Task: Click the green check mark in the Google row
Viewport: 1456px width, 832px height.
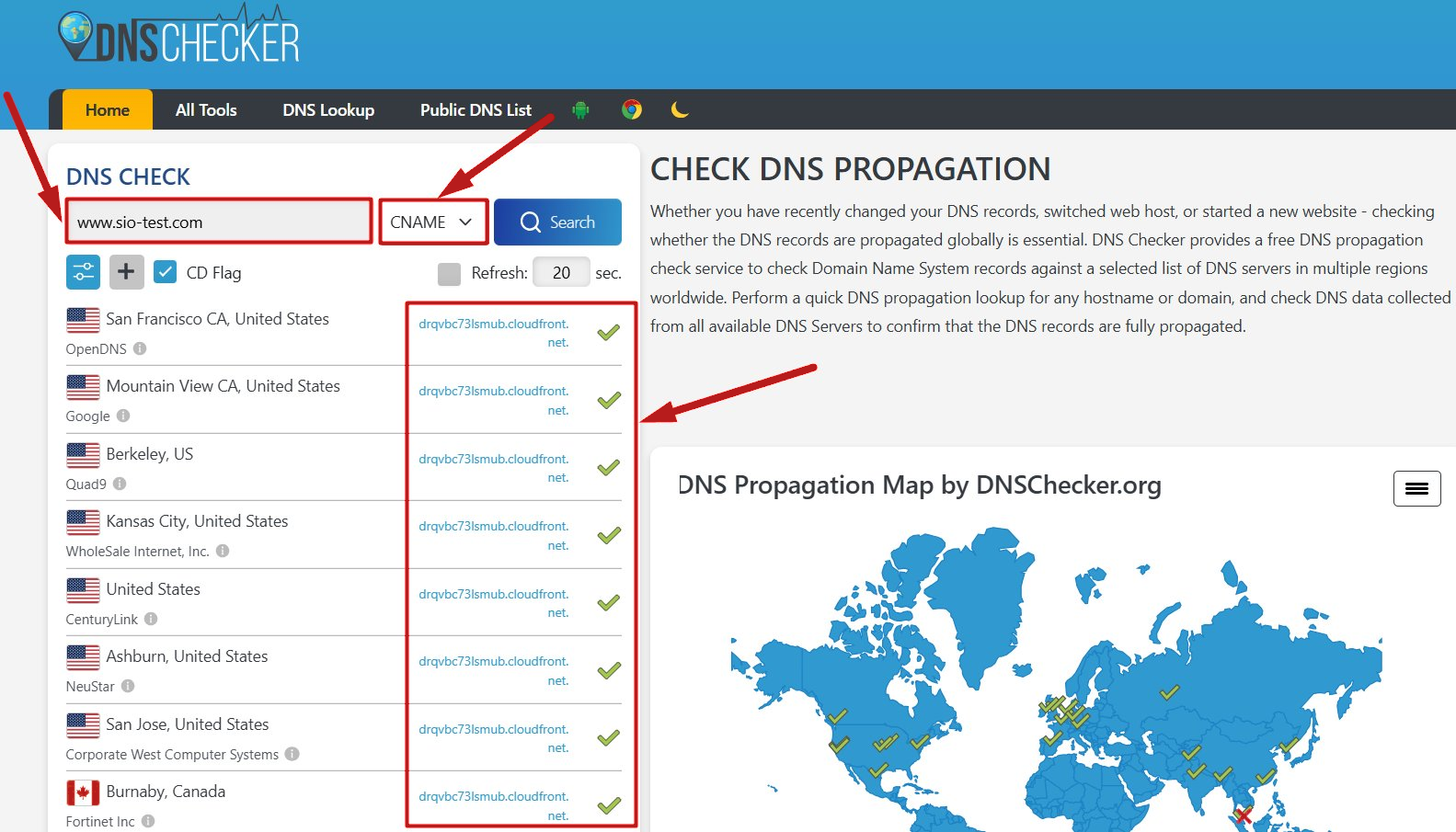Action: pyautogui.click(x=609, y=400)
